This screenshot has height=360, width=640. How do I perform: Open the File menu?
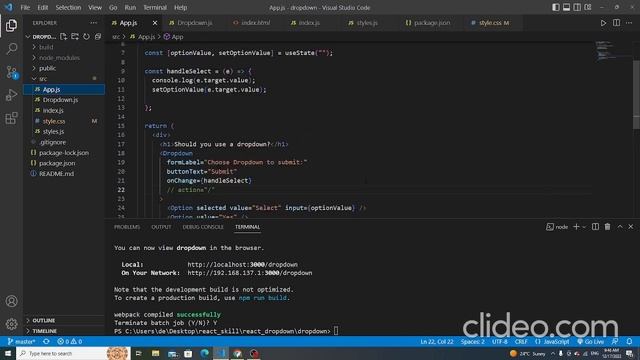point(25,7)
